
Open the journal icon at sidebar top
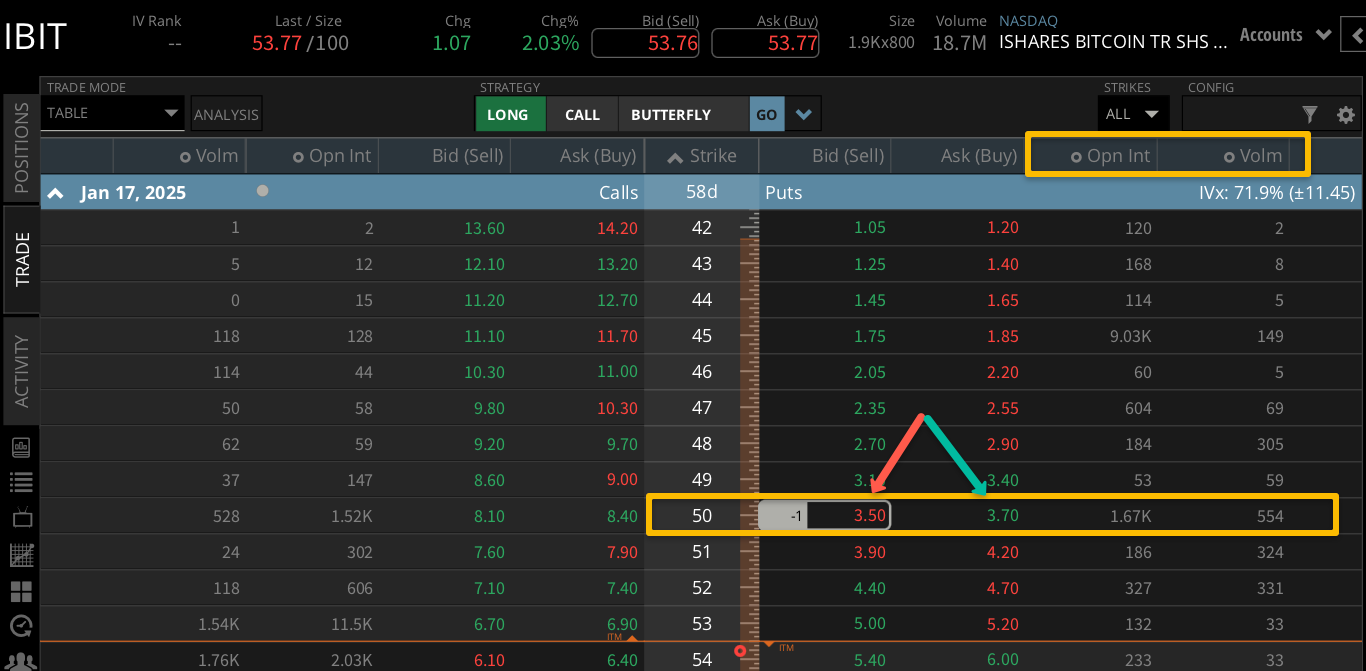click(x=20, y=447)
